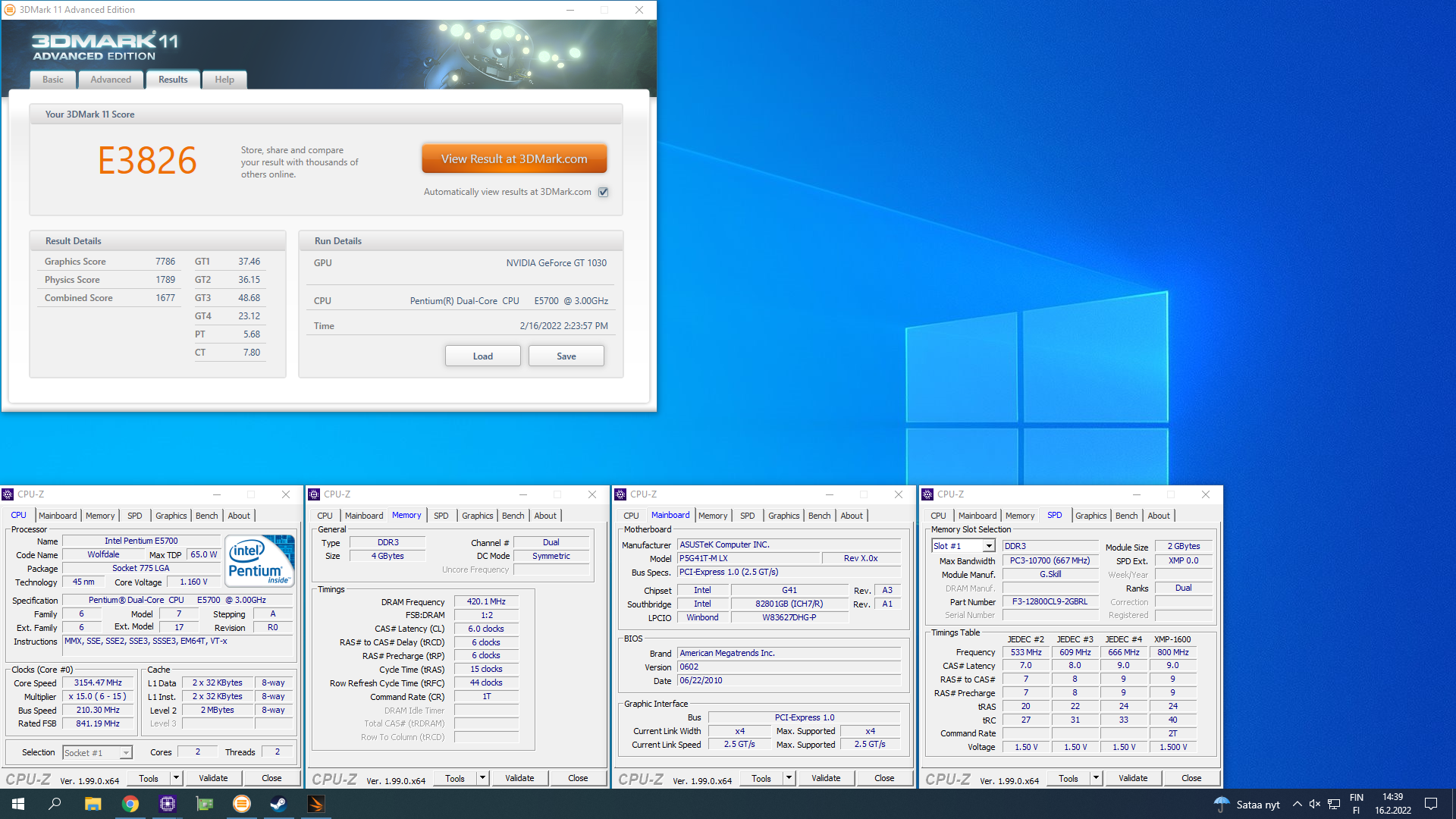This screenshot has height=819, width=1456.
Task: Click Validate in CPU window
Action: point(213,778)
